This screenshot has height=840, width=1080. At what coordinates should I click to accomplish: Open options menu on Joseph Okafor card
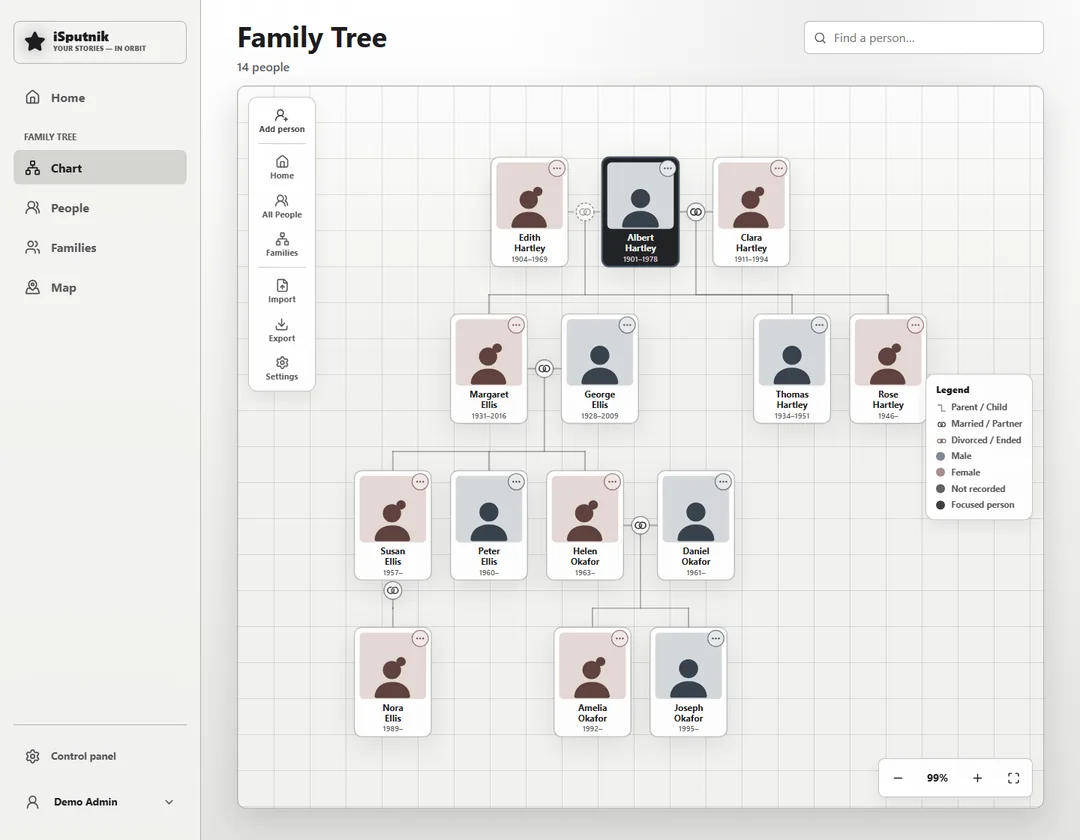click(x=716, y=638)
